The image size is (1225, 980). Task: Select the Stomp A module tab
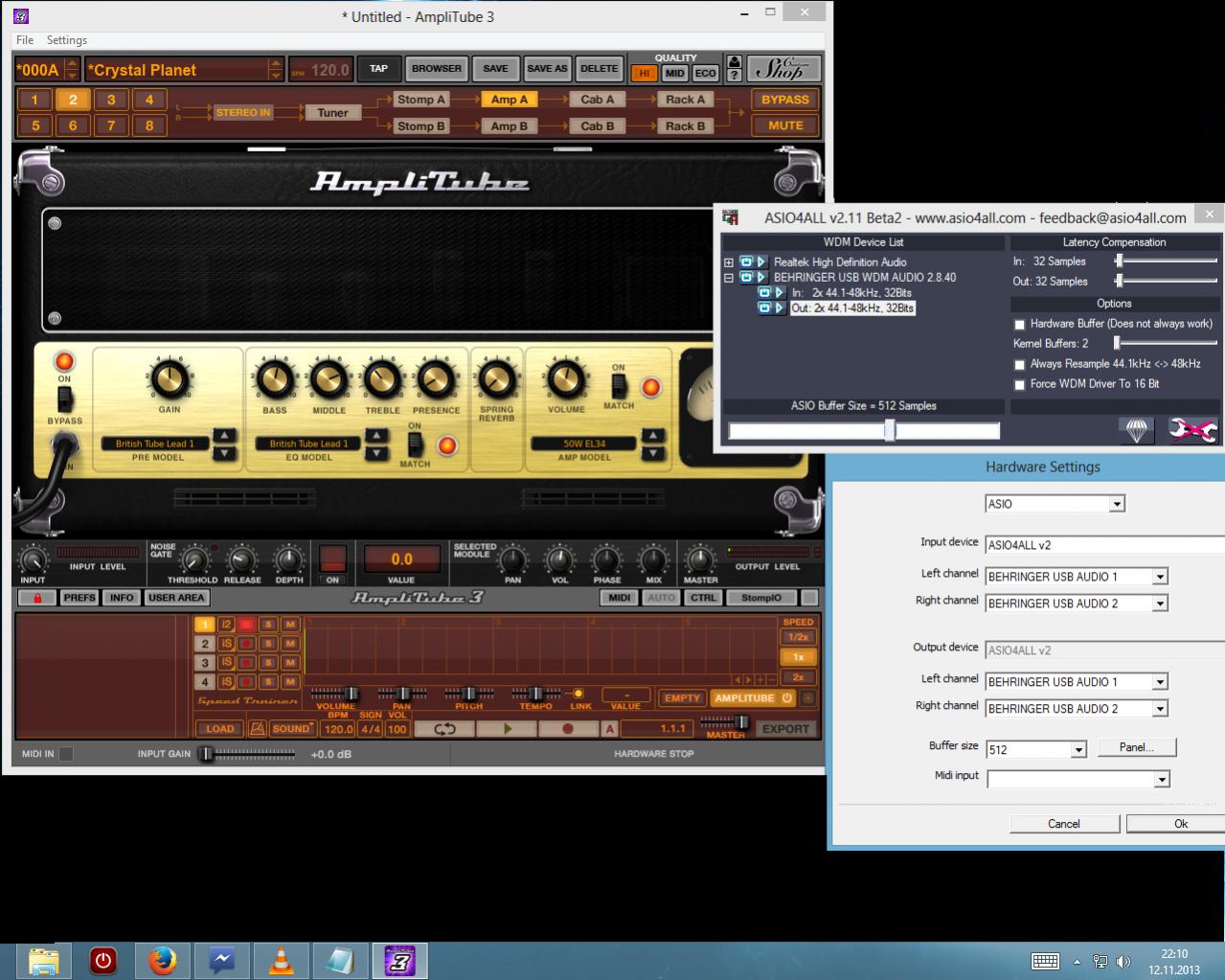(x=421, y=100)
